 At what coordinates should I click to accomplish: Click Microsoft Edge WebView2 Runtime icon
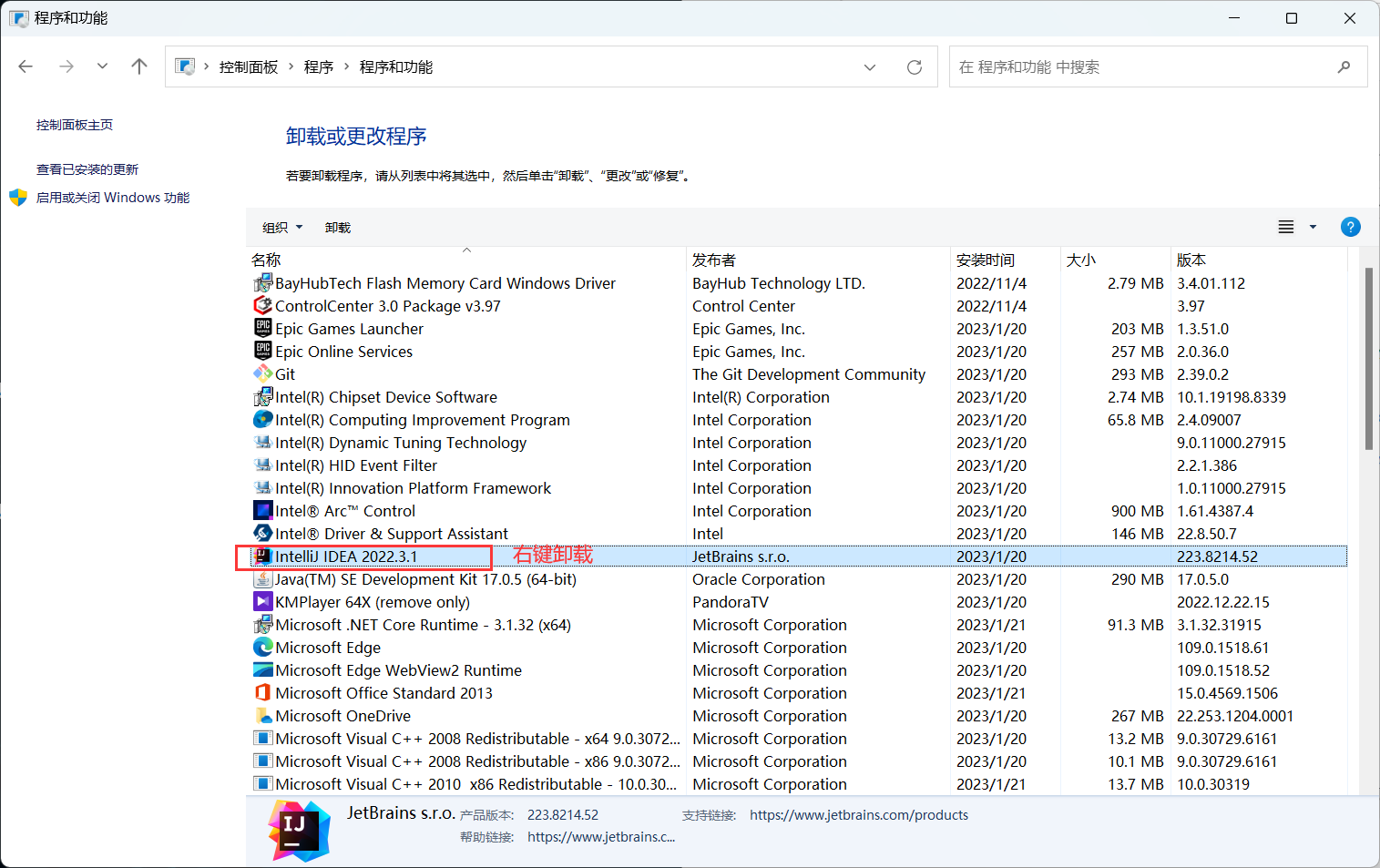click(x=263, y=669)
